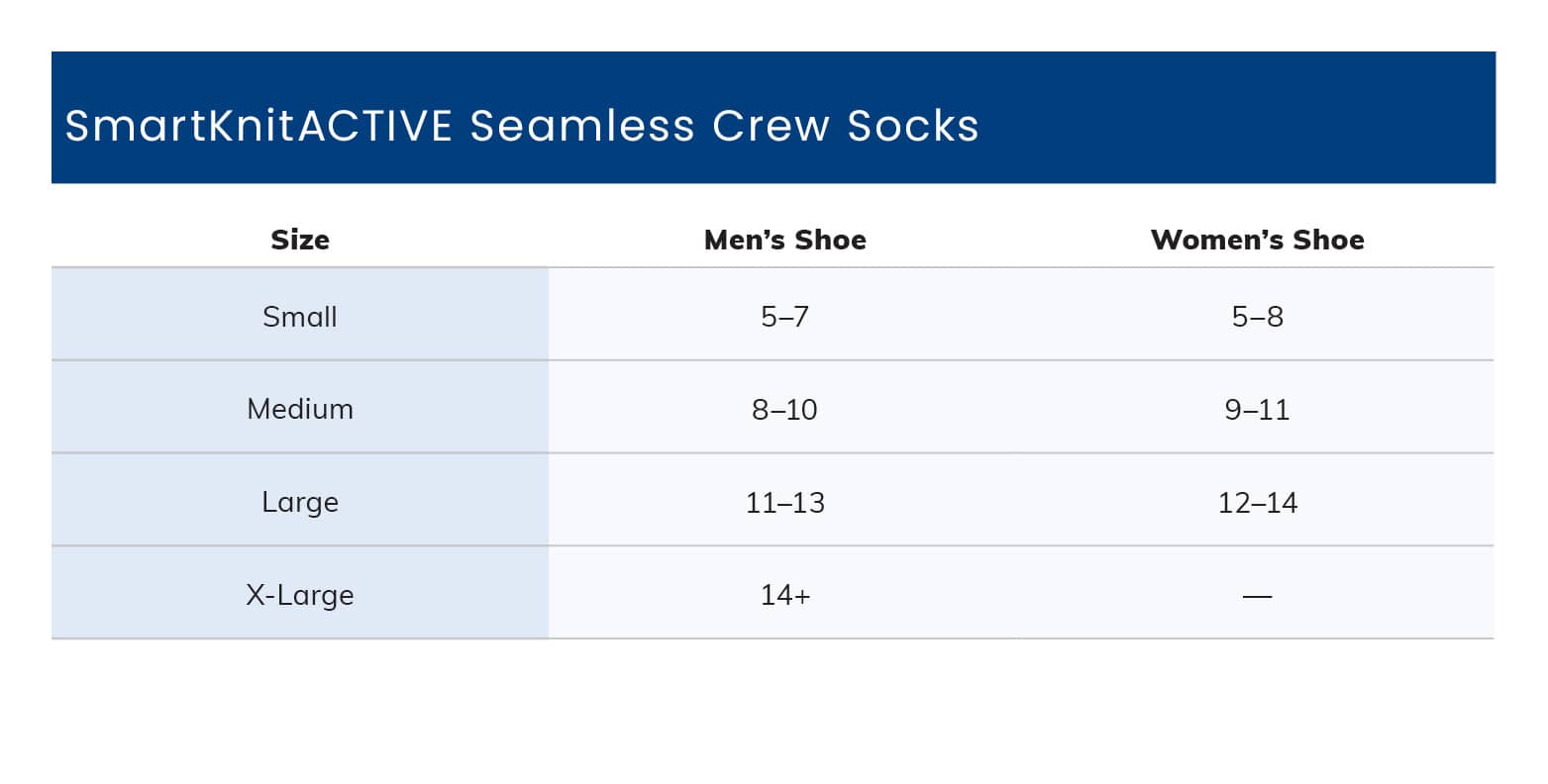Image resolution: width=1548 pixels, height=784 pixels.
Task: Click the Medium size row label
Action: 300,409
